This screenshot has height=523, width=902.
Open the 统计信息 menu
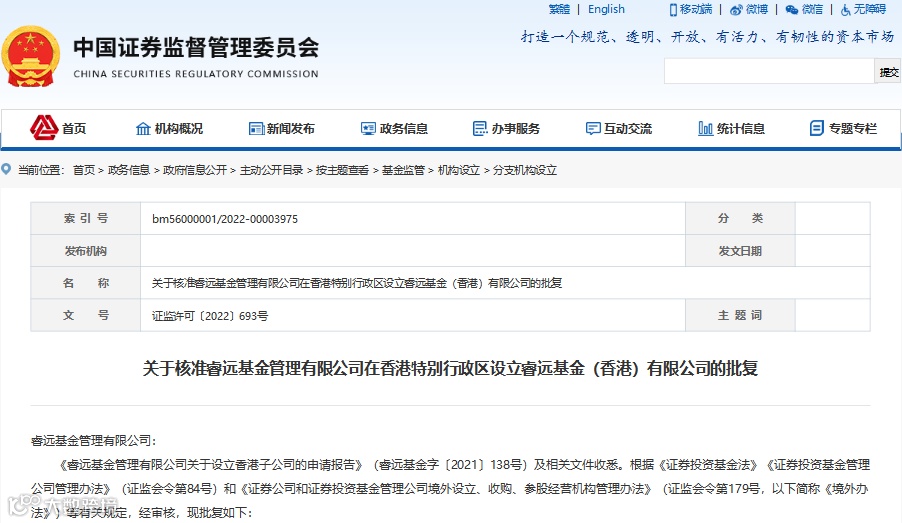coord(741,129)
